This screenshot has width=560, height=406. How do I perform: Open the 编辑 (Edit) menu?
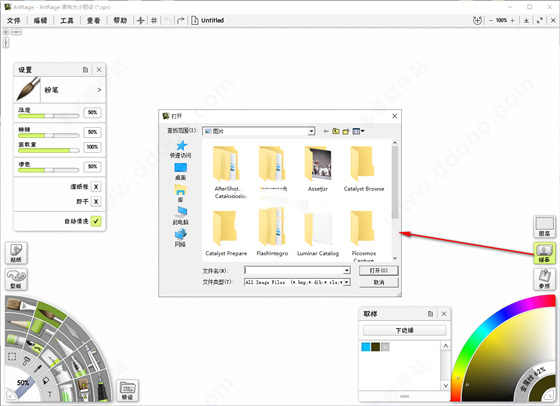40,20
